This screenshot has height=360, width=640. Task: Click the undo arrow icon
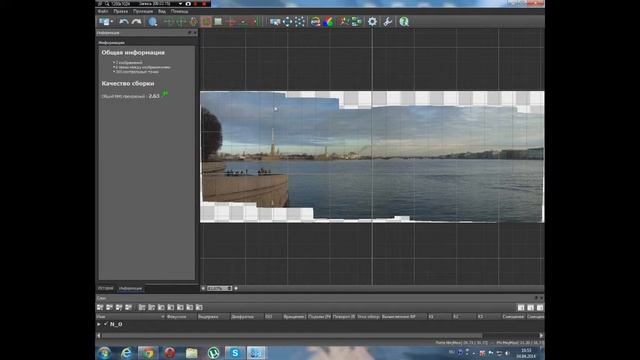[x=124, y=22]
